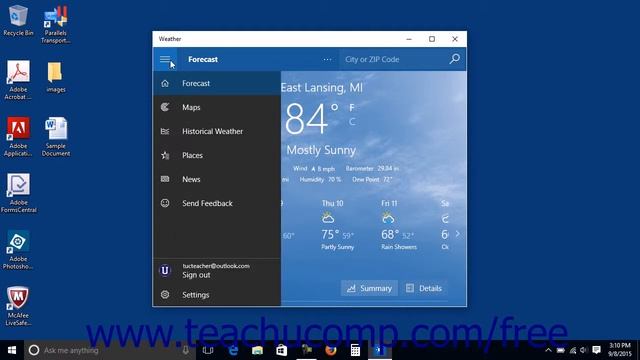This screenshot has height=360, width=640.
Task: Click the Summary view button
Action: click(x=369, y=288)
